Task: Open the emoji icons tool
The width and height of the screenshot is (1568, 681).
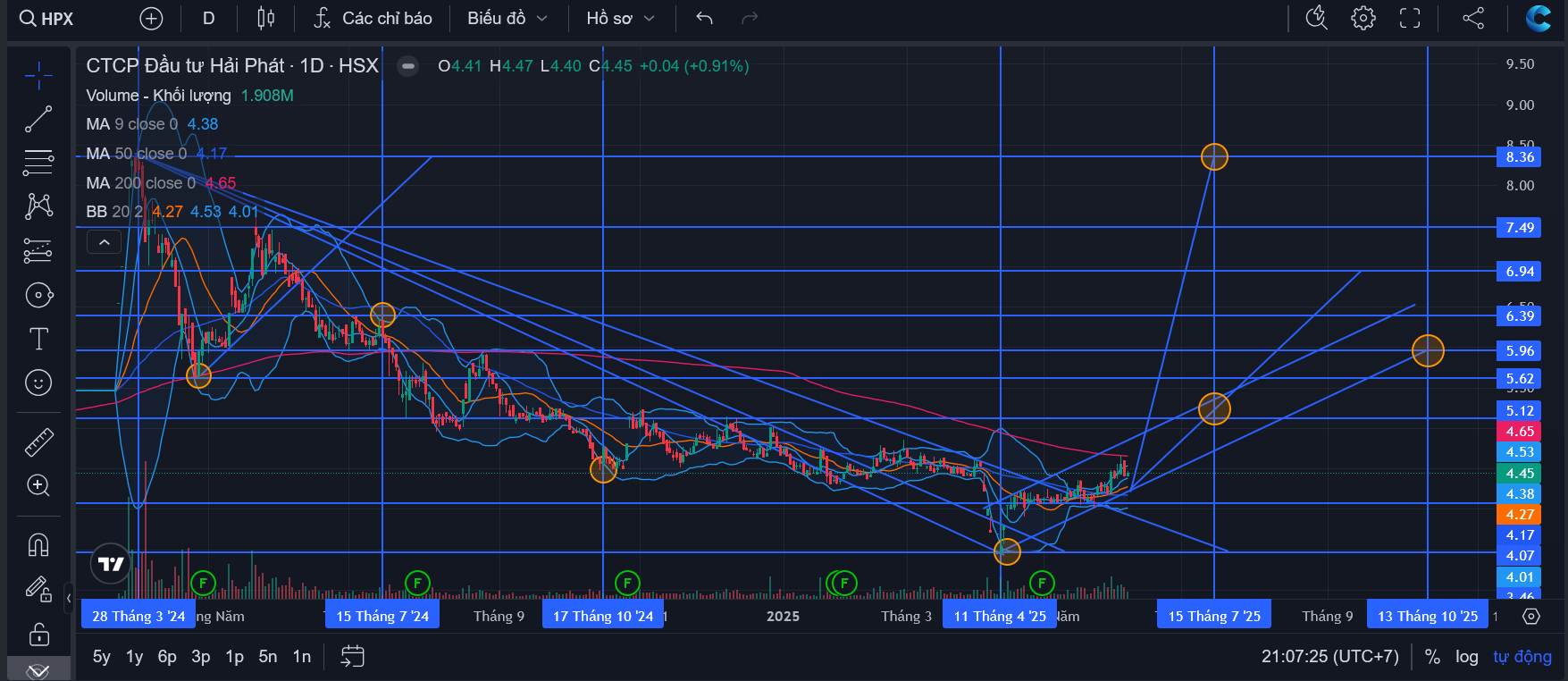Action: 38,383
